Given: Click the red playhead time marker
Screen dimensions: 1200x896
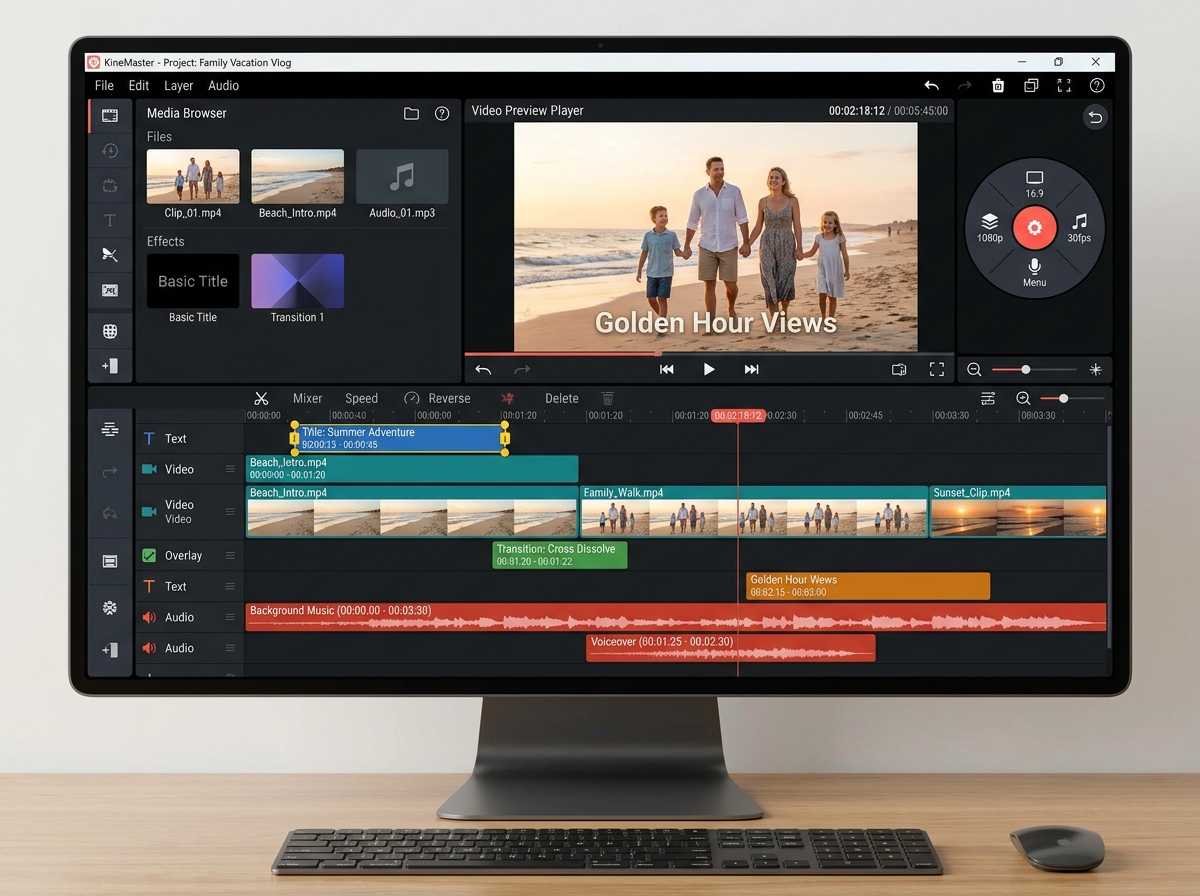Looking at the screenshot, I should click(x=738, y=415).
